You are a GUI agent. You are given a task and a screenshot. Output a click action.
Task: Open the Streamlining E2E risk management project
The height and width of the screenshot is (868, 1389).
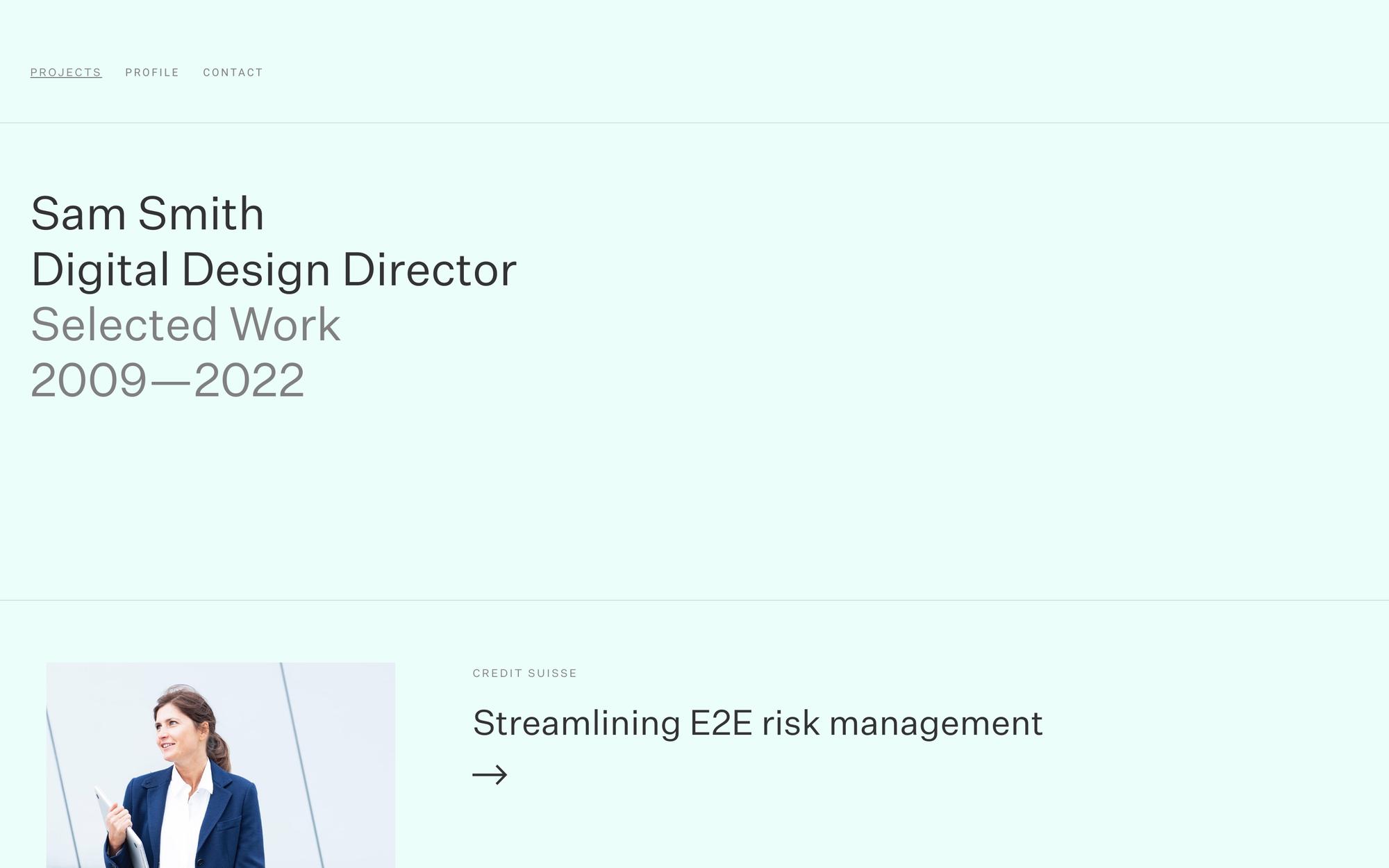[758, 723]
